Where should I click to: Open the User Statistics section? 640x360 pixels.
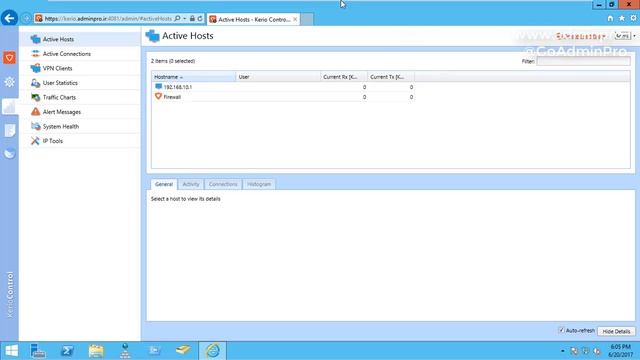pyautogui.click(x=80, y=83)
